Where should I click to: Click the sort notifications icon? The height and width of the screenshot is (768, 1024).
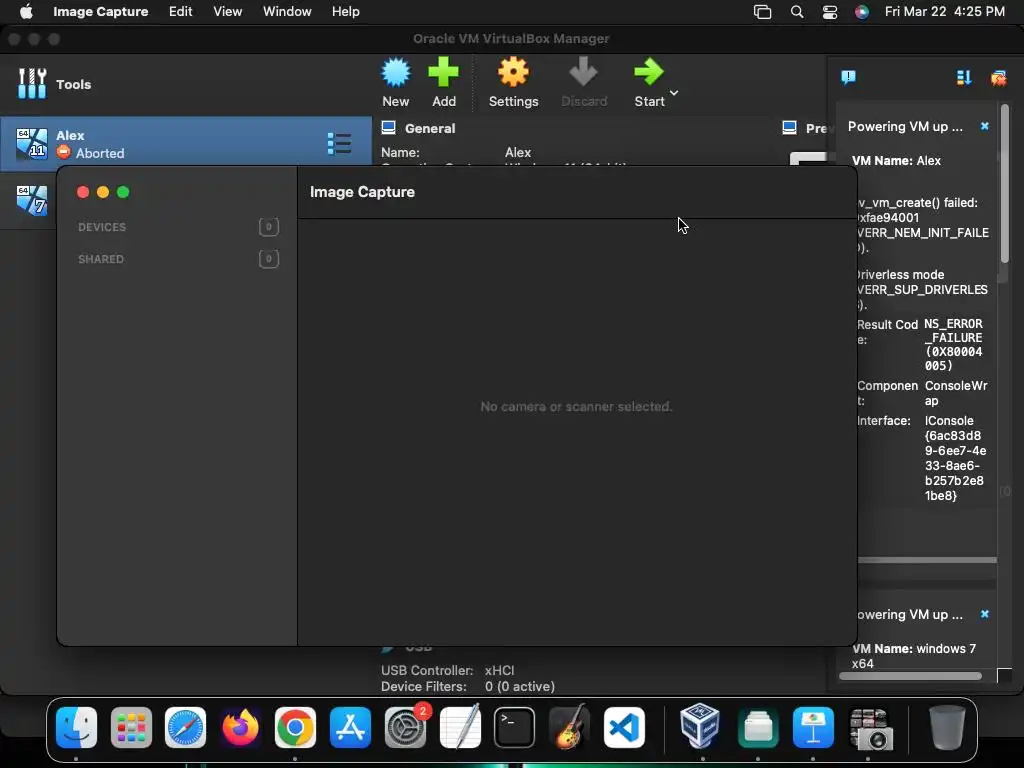pos(964,78)
